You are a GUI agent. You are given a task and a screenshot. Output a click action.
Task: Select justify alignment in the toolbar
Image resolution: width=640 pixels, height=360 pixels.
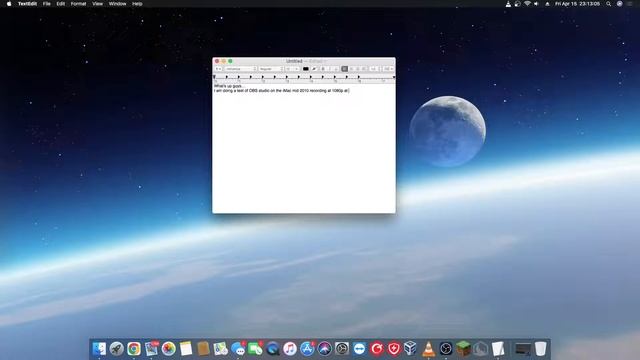click(x=364, y=69)
